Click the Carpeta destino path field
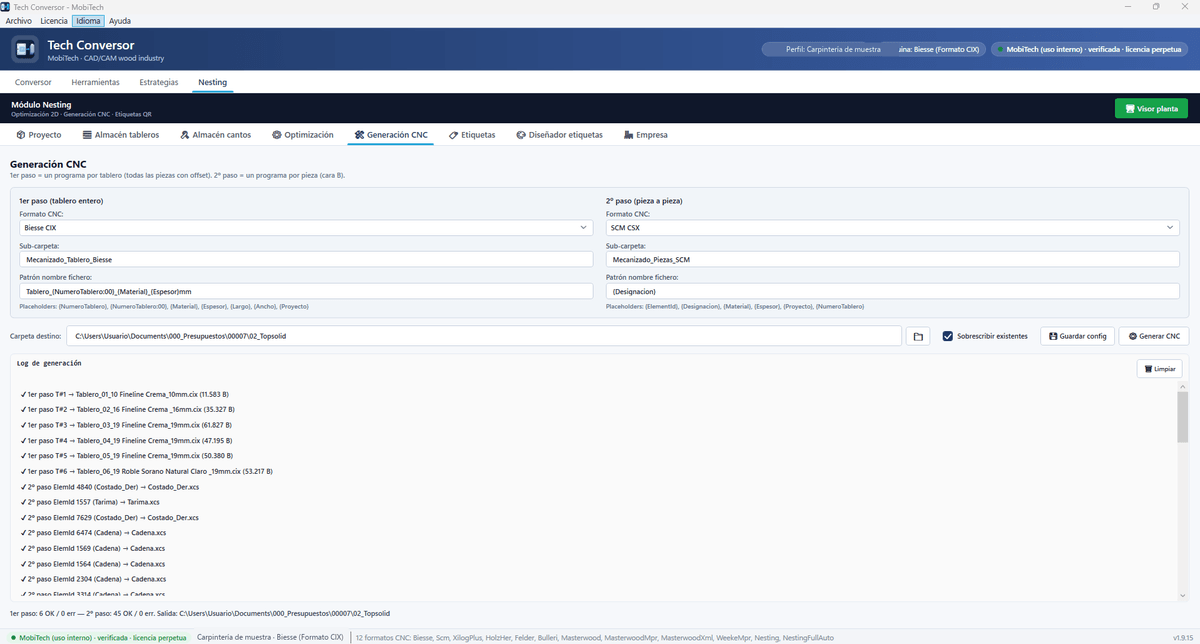The height and width of the screenshot is (644, 1200). click(x=484, y=336)
